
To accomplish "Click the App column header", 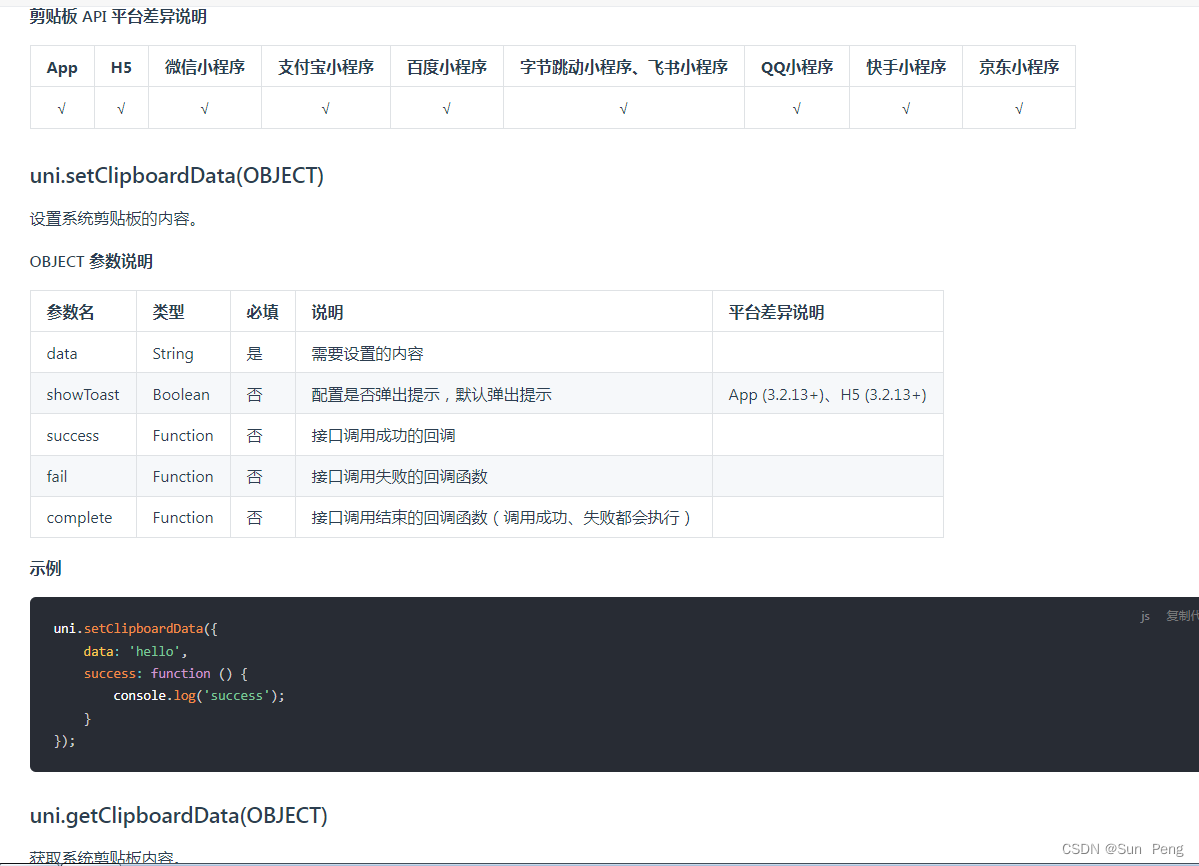I will click(61, 67).
